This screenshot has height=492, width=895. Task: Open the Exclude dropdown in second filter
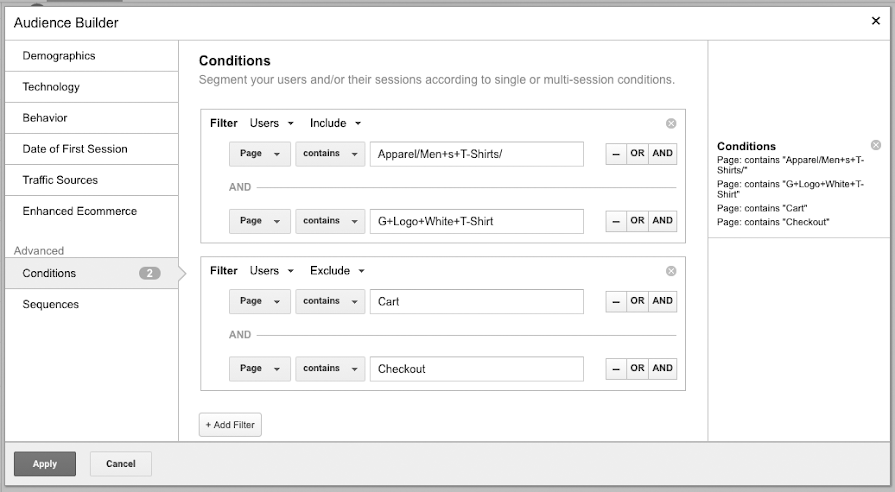(x=337, y=271)
